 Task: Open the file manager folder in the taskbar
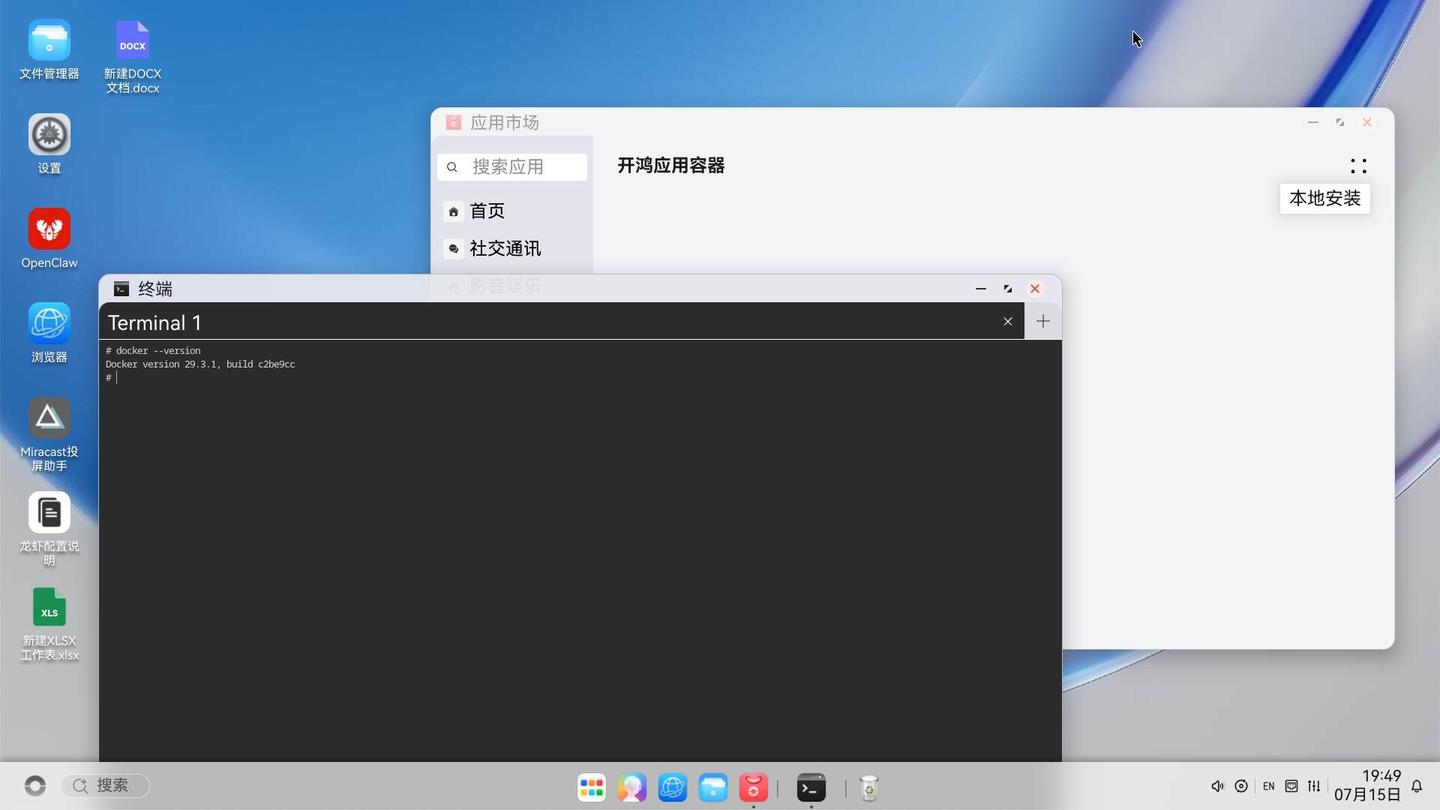[713, 788]
